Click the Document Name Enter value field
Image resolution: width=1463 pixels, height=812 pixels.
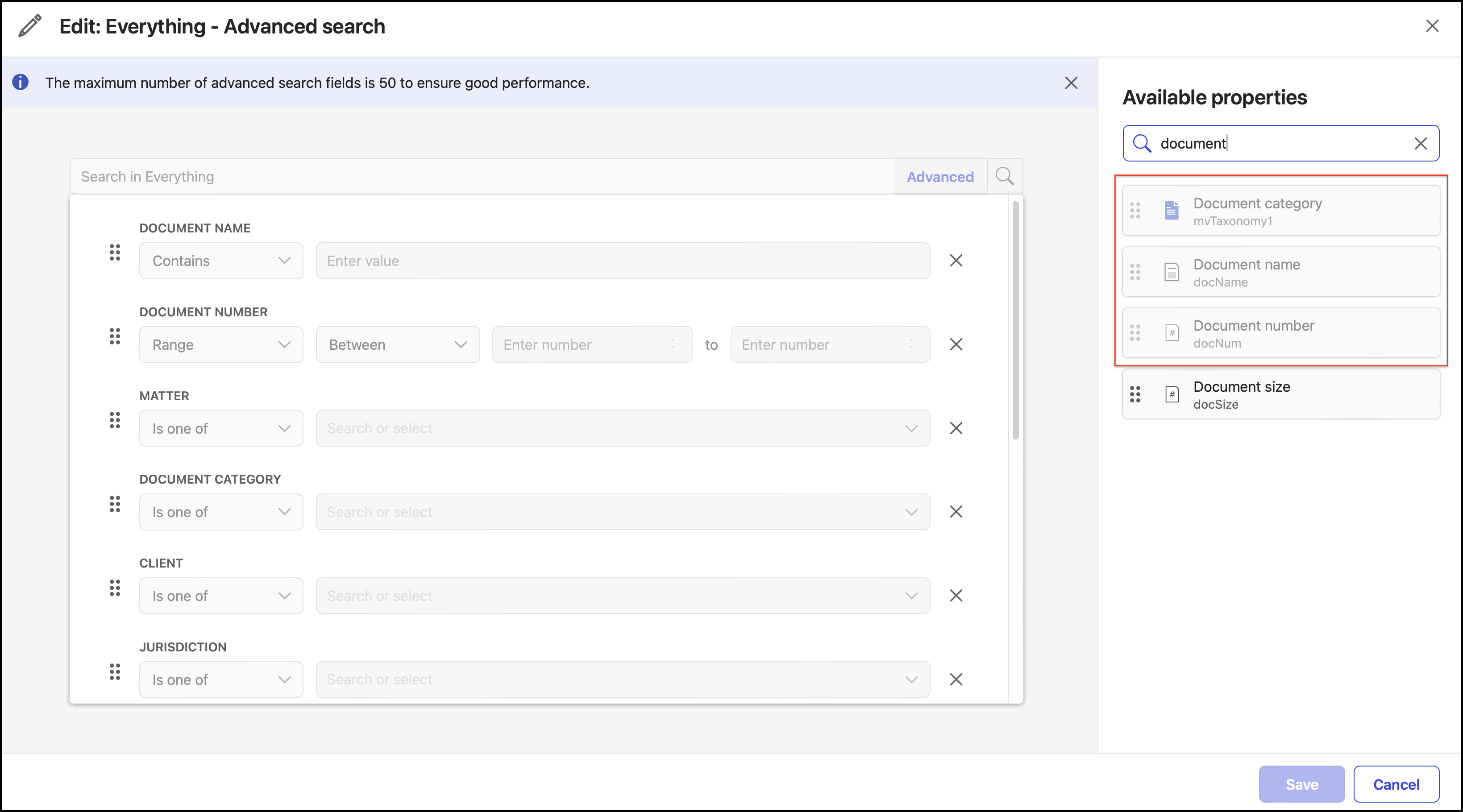coord(623,261)
